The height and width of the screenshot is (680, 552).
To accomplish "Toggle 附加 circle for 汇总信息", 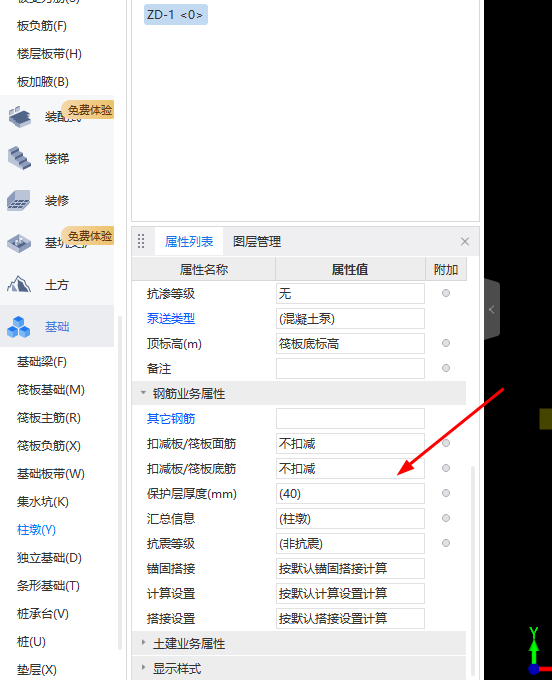I will click(446, 518).
